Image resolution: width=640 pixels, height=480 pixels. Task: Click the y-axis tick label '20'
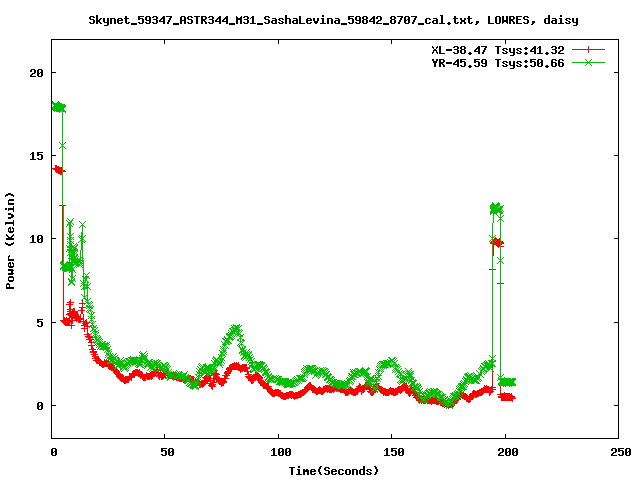pyautogui.click(x=36, y=73)
